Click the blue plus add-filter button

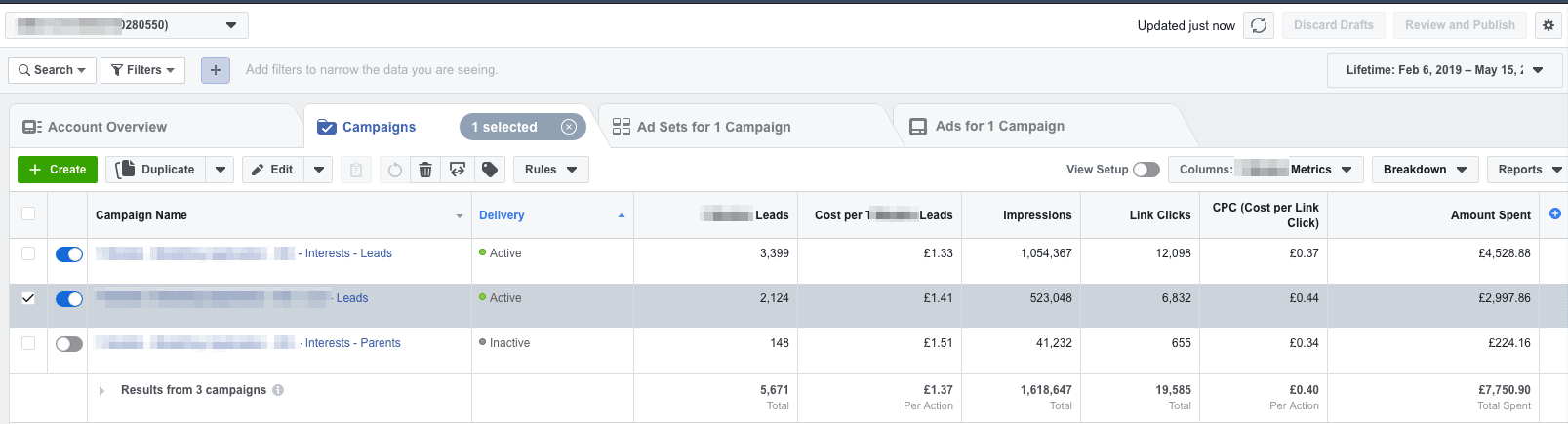[216, 70]
